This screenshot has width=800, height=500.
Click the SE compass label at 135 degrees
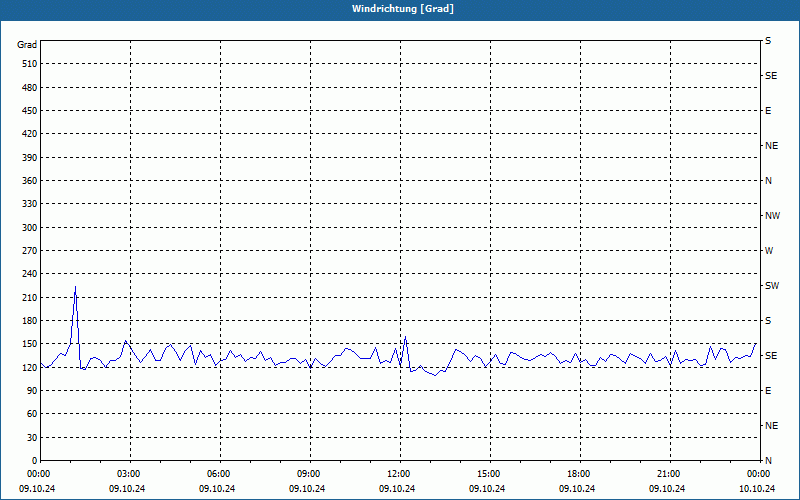coord(771,356)
